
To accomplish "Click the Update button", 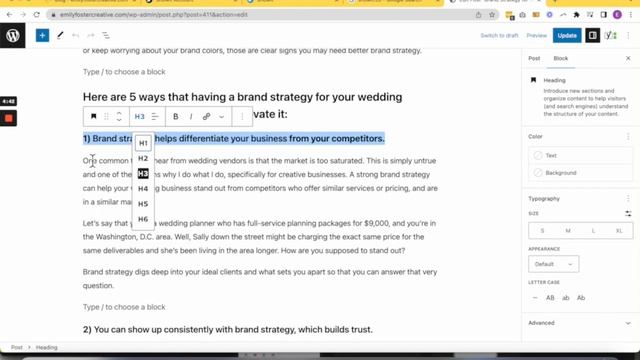I will (x=567, y=36).
